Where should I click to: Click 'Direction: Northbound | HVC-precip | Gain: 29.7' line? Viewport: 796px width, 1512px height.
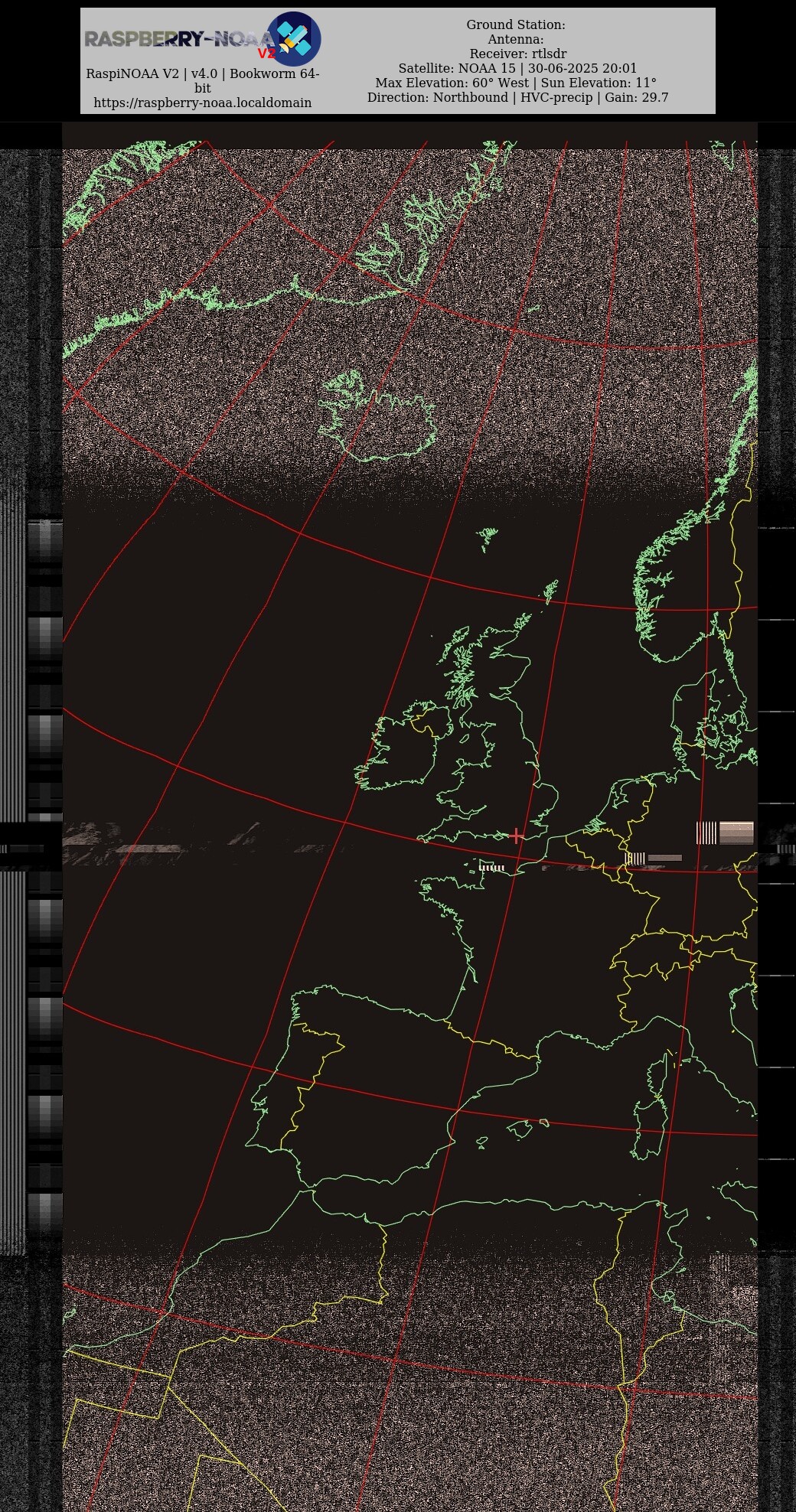[518, 98]
